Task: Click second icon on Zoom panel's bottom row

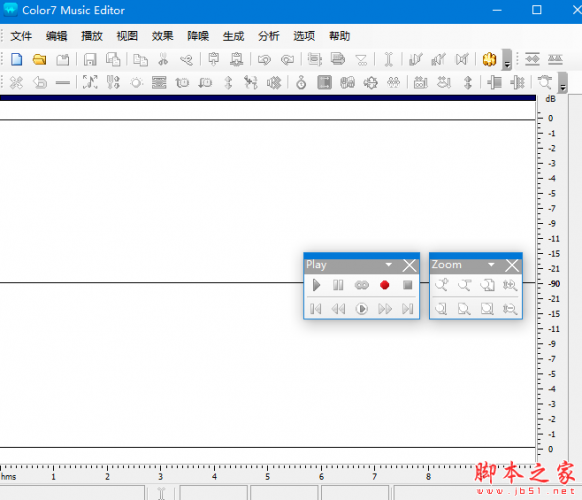Action: point(464,309)
